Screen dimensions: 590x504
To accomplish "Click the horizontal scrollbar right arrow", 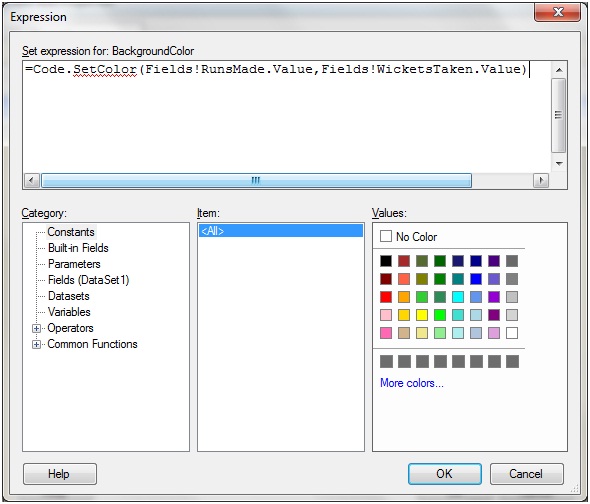I will click(541, 180).
